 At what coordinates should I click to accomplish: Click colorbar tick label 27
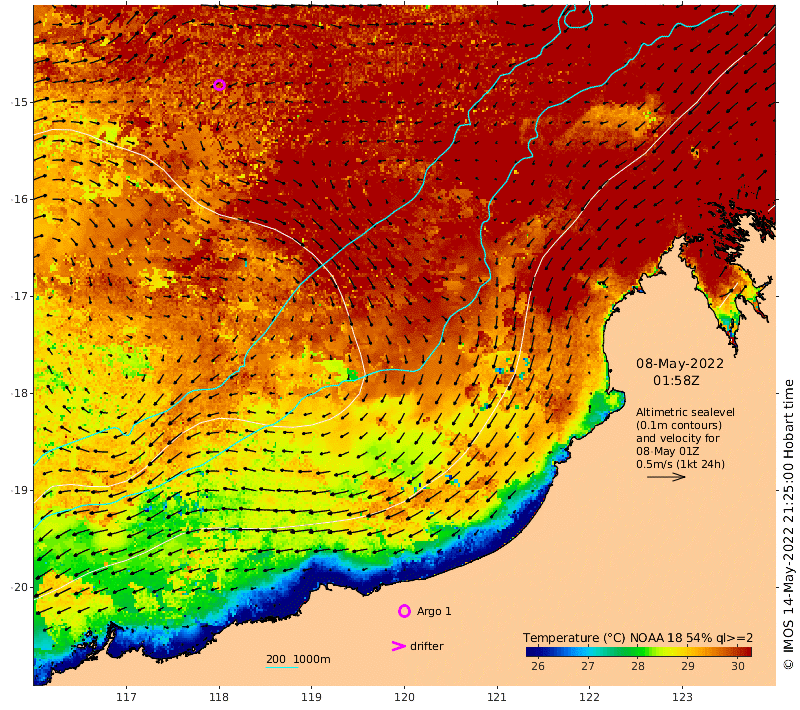pyautogui.click(x=588, y=666)
